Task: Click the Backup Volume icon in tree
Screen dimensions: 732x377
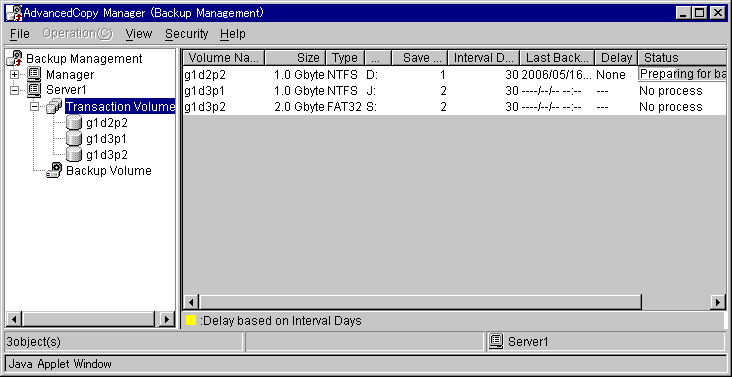Action: pyautogui.click(x=54, y=170)
